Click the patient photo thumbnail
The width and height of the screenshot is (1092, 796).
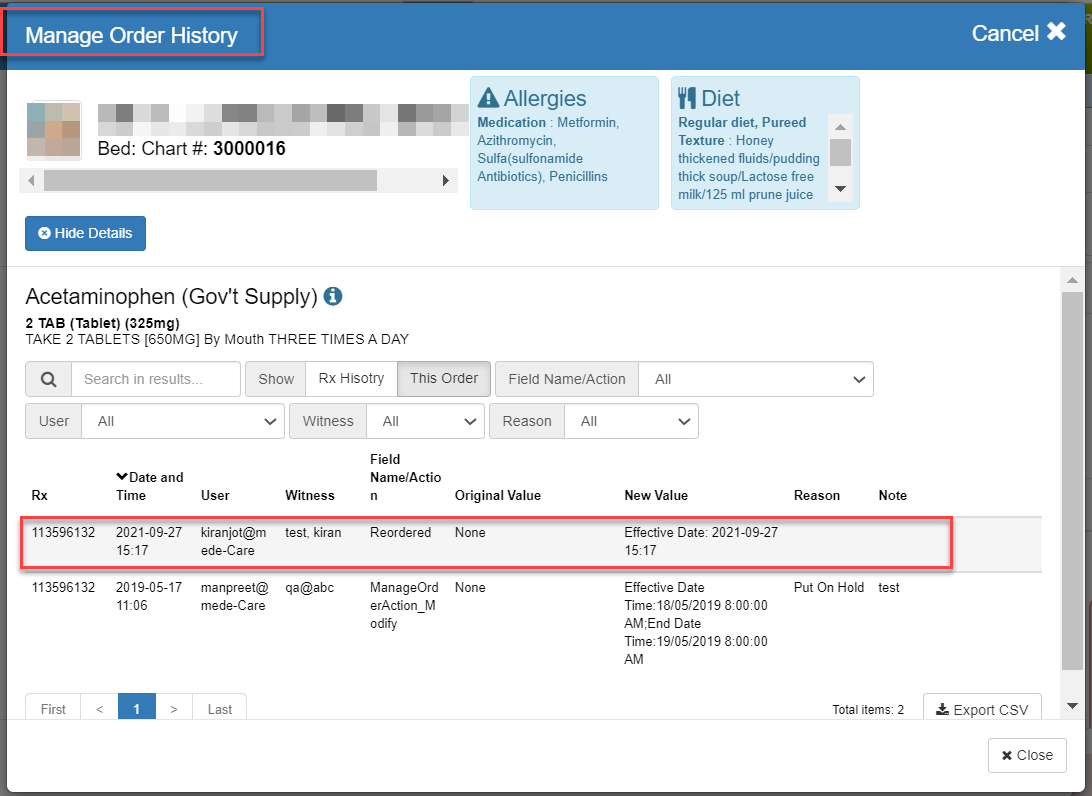54,130
